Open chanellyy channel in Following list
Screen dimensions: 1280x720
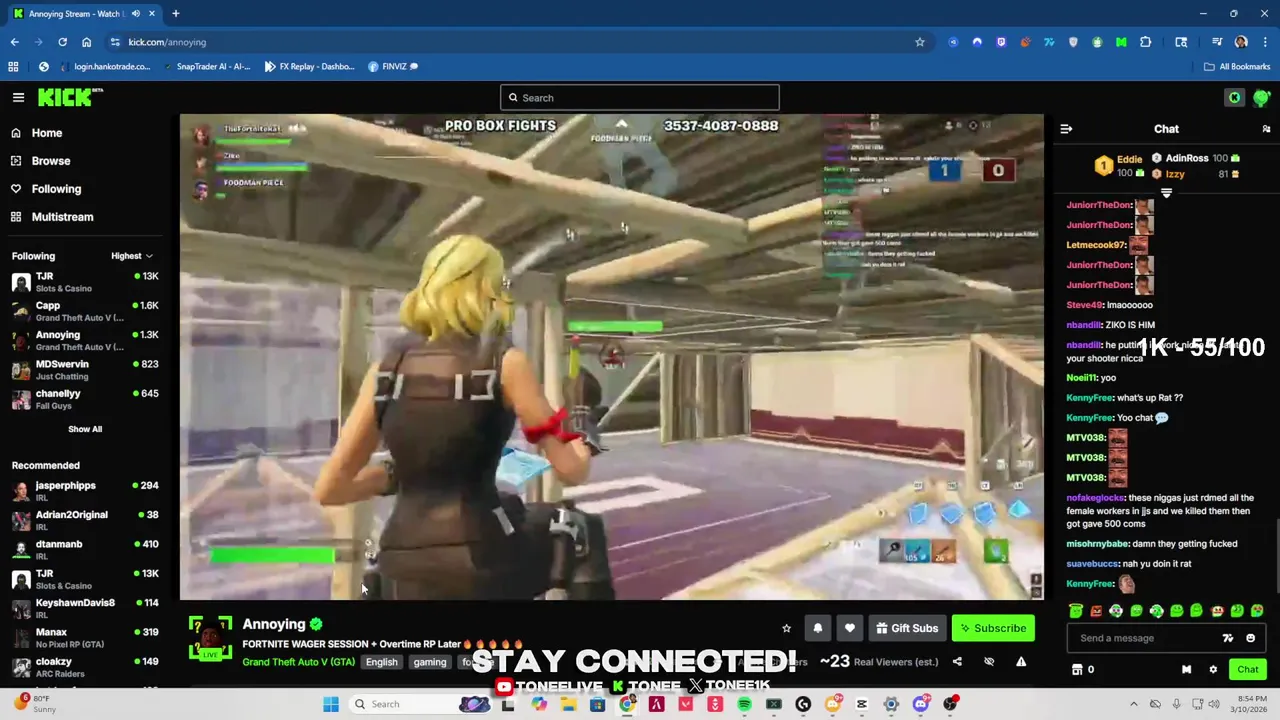tap(85, 399)
